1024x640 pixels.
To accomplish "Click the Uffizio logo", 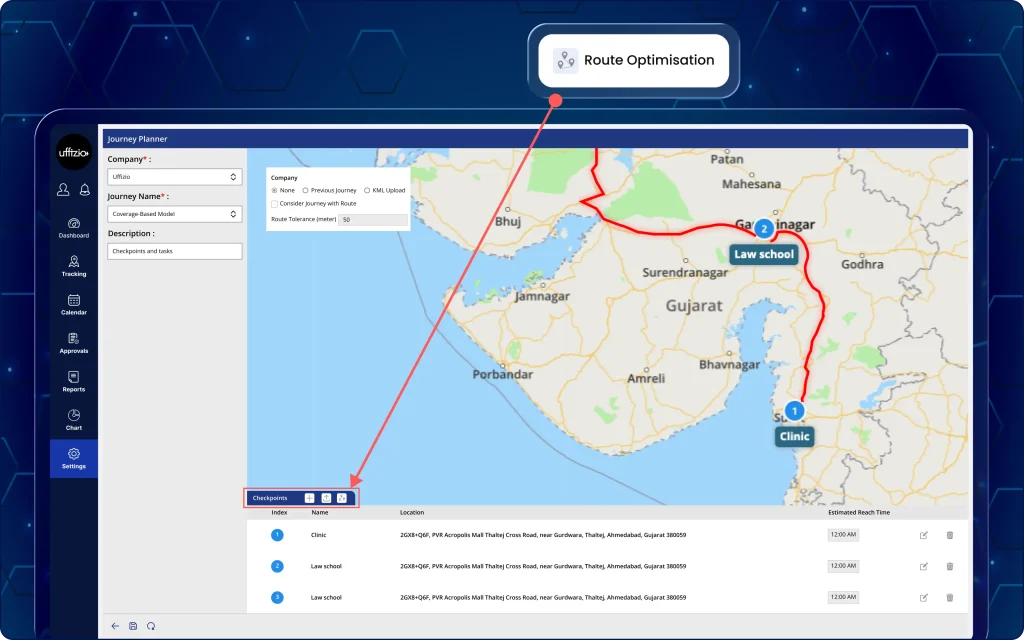I will (x=74, y=152).
